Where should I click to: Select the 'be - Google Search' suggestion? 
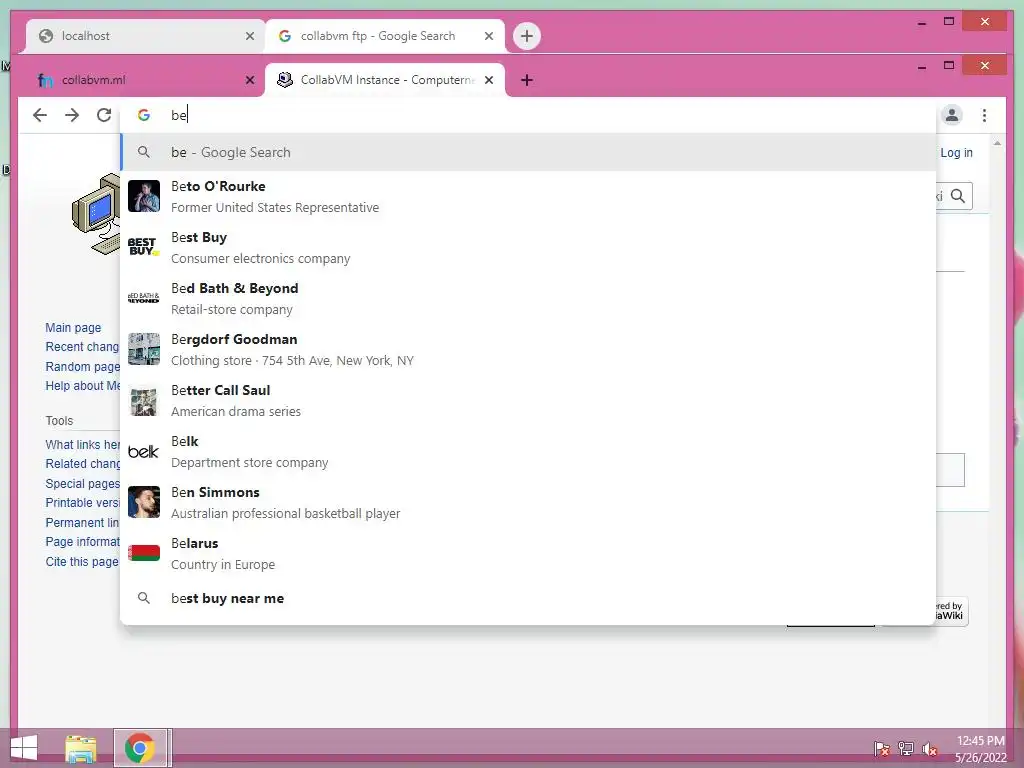pyautogui.click(x=528, y=152)
